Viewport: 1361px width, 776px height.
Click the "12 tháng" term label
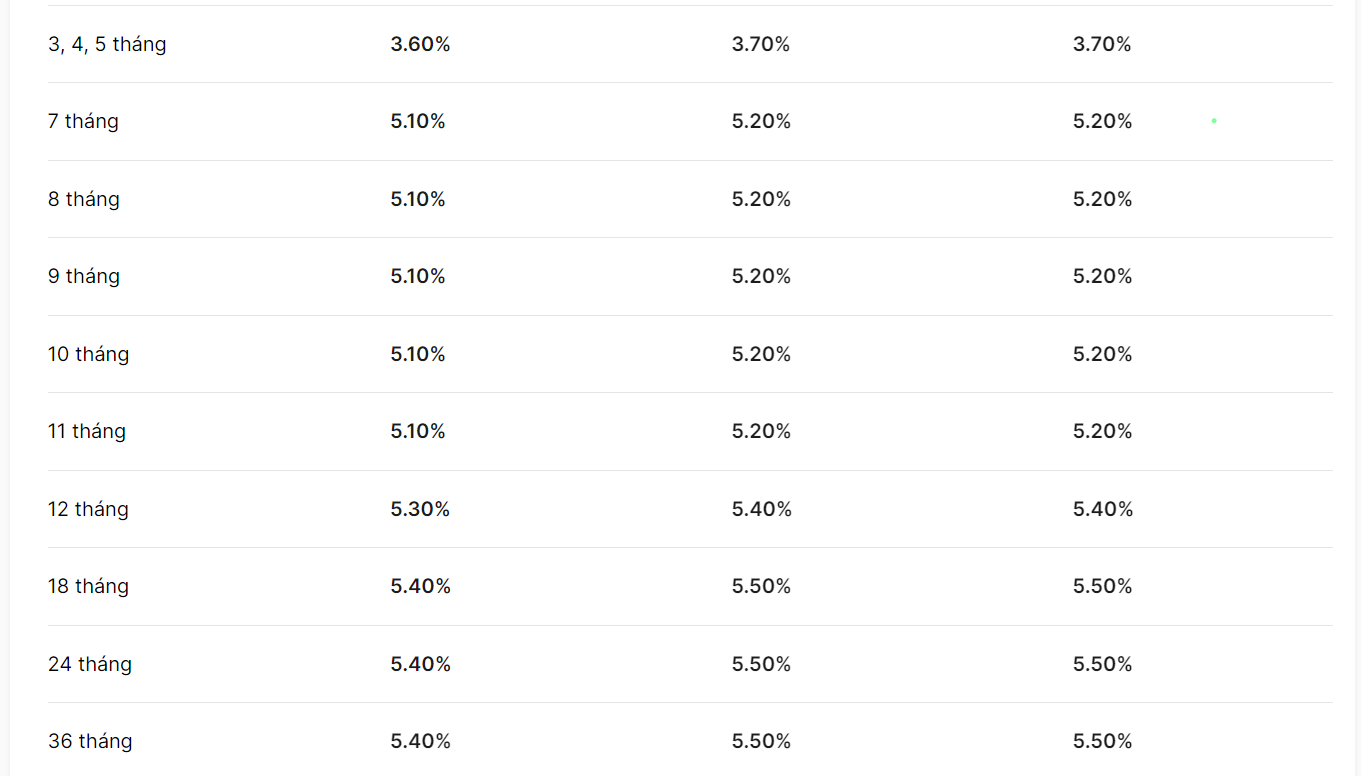(x=88, y=509)
